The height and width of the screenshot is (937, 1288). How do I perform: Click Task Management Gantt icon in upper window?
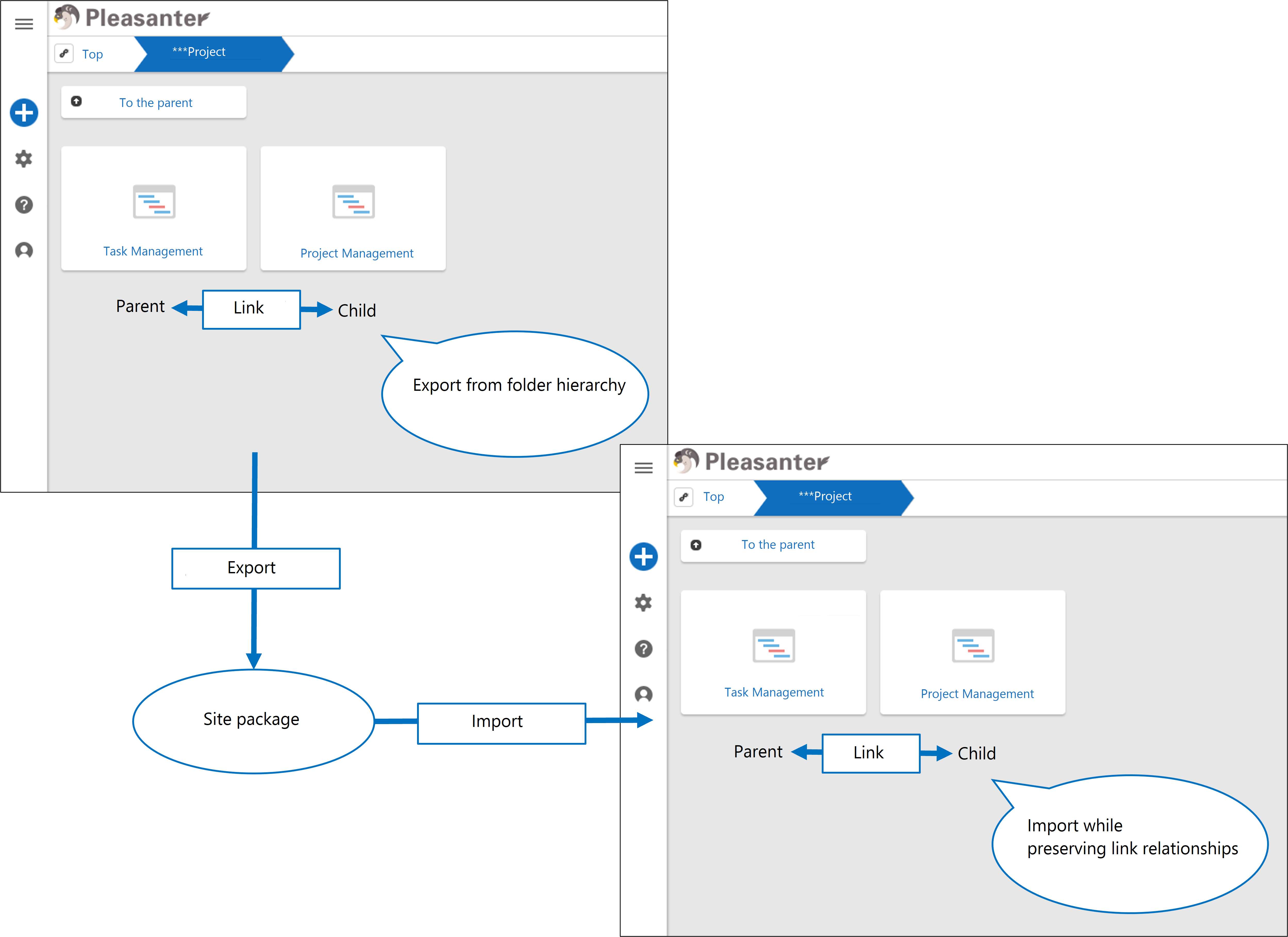point(154,202)
